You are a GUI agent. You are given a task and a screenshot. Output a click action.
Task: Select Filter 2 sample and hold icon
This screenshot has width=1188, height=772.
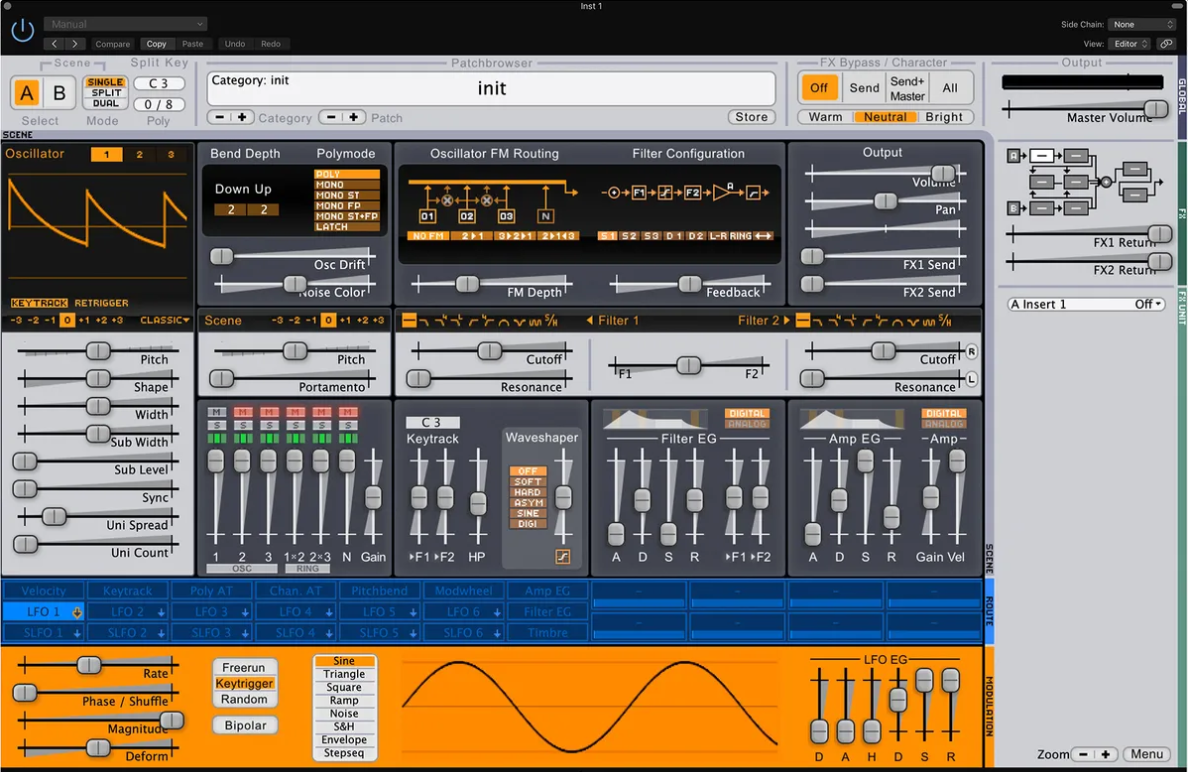(946, 321)
